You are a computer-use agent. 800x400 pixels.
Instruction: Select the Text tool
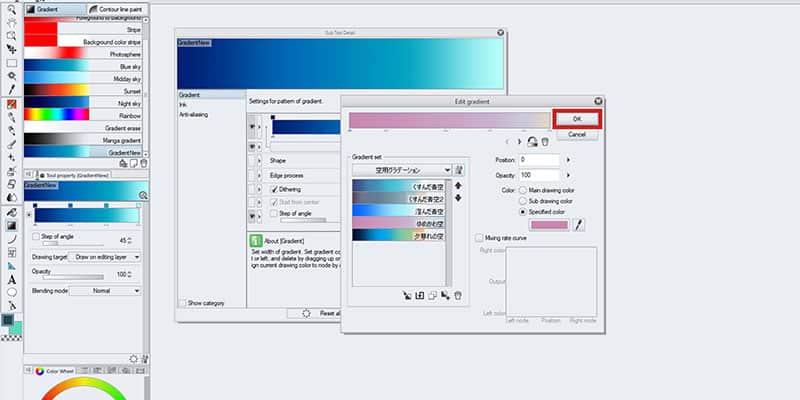[11, 280]
